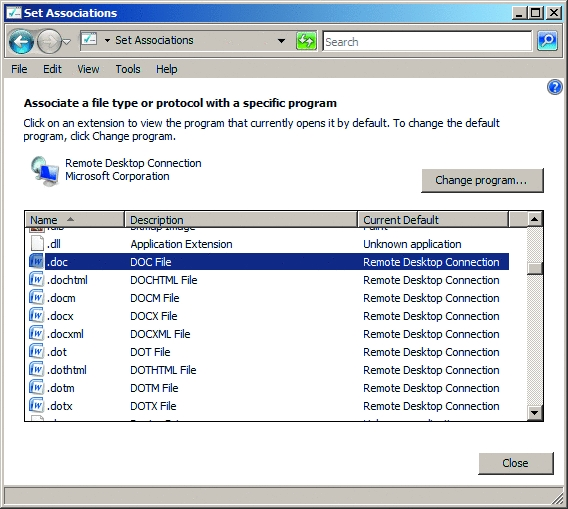Select the .dotm extension name
The image size is (568, 509).
pos(61,388)
